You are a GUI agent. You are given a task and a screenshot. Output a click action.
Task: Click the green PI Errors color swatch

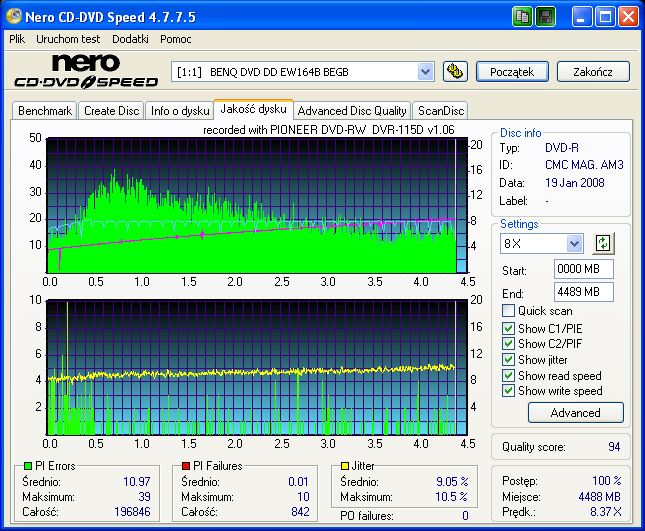(28, 466)
